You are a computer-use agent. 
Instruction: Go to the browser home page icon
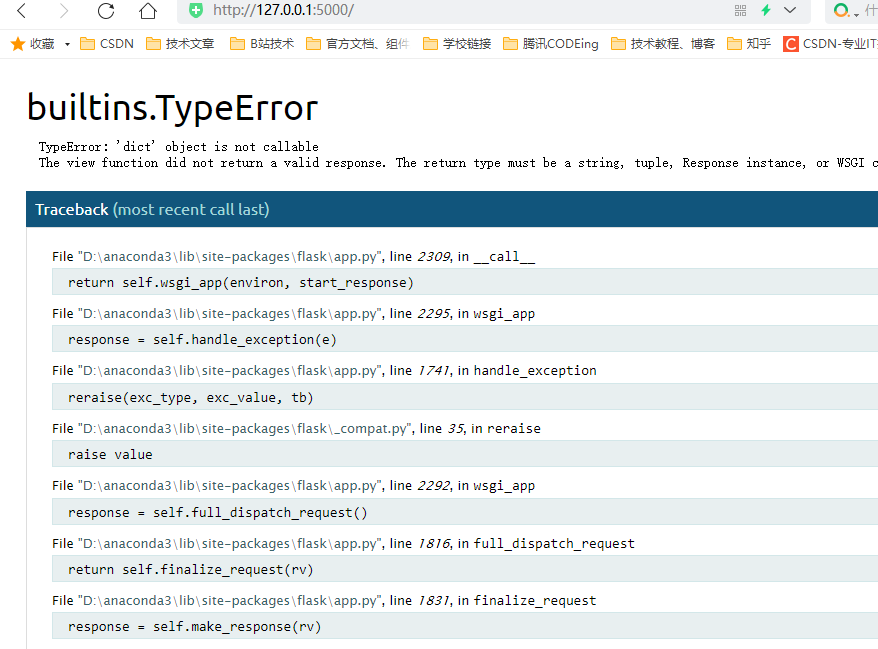(x=148, y=11)
